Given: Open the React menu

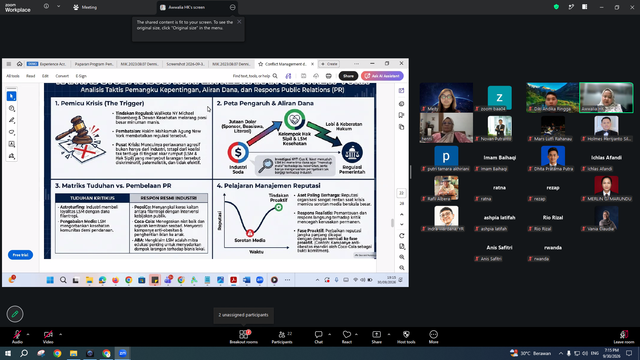Looking at the screenshot, I should pos(347,336).
